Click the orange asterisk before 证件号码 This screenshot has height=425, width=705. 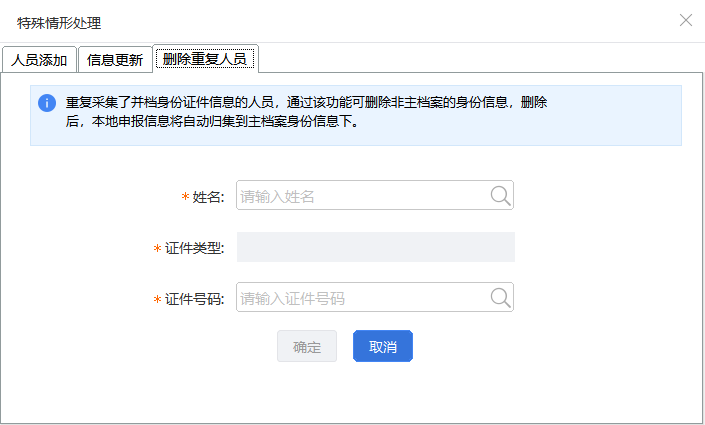coord(157,299)
